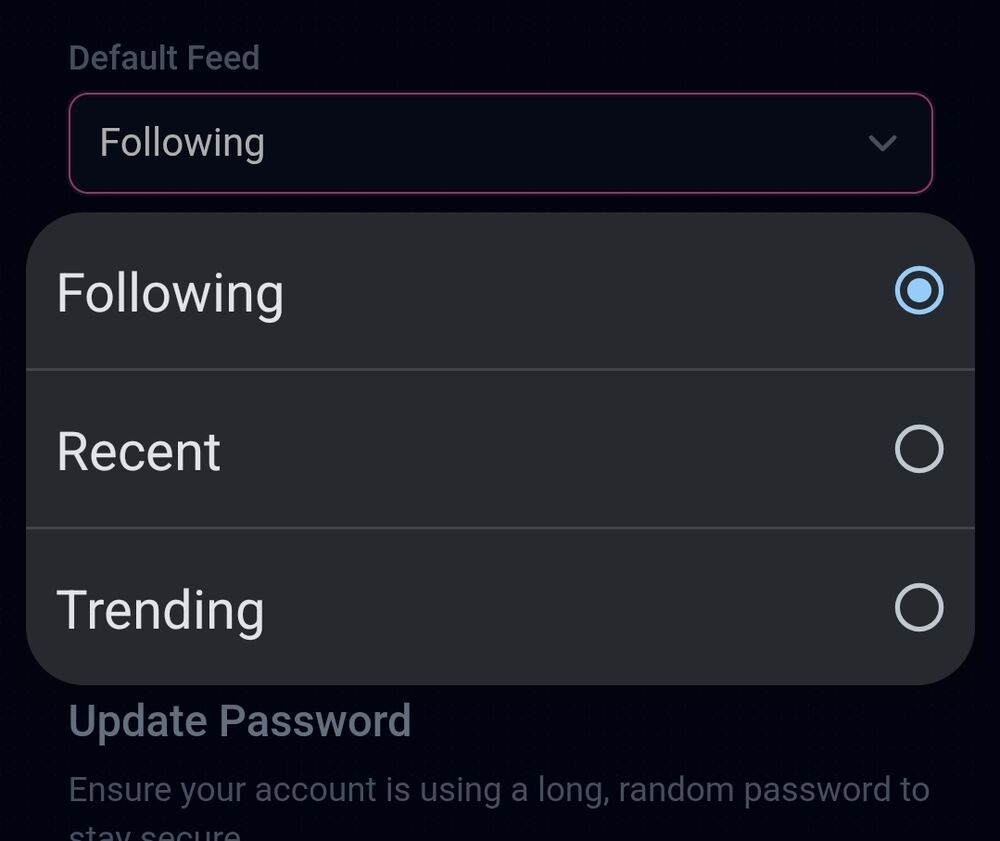Choose Trending as the default feed
Image resolution: width=1000 pixels, height=841 pixels.
tap(500, 607)
